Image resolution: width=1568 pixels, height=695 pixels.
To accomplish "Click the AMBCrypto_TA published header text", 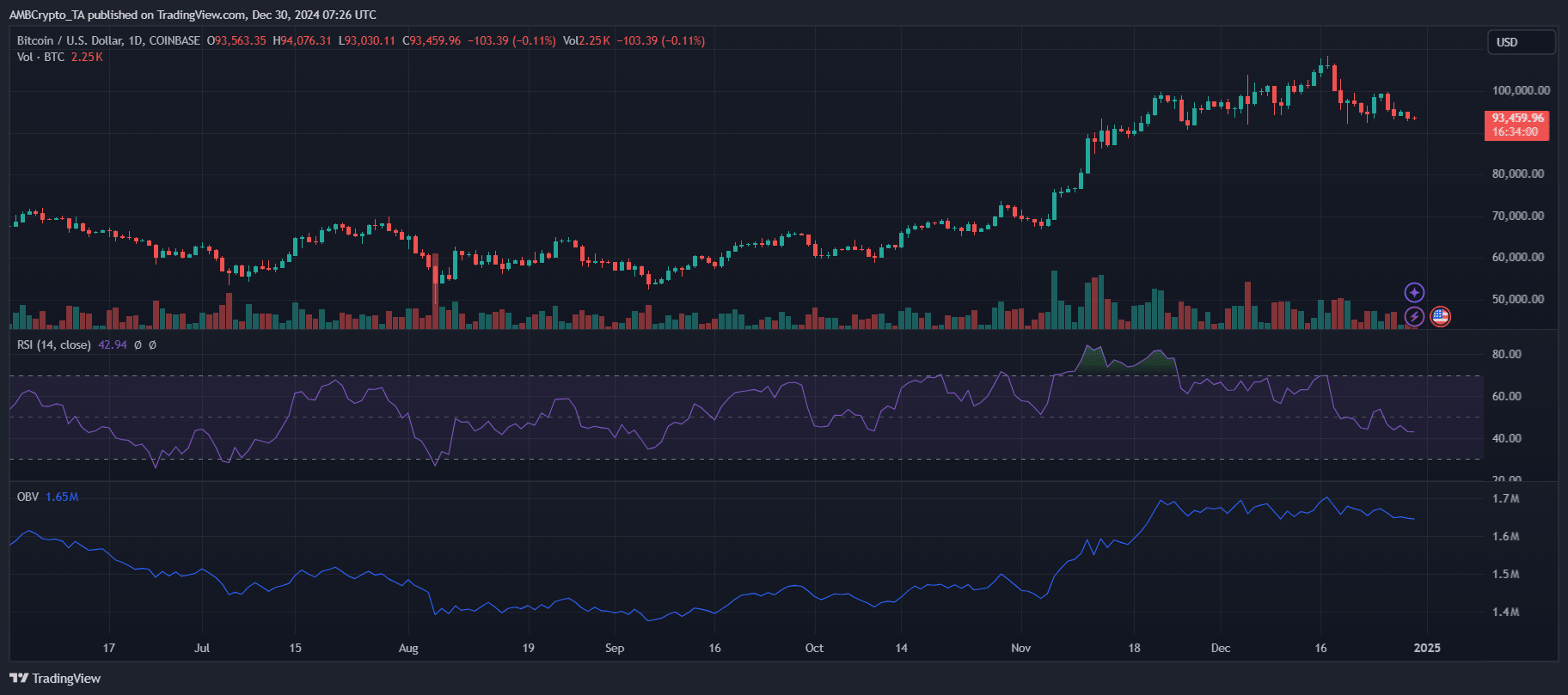I will point(193,15).
